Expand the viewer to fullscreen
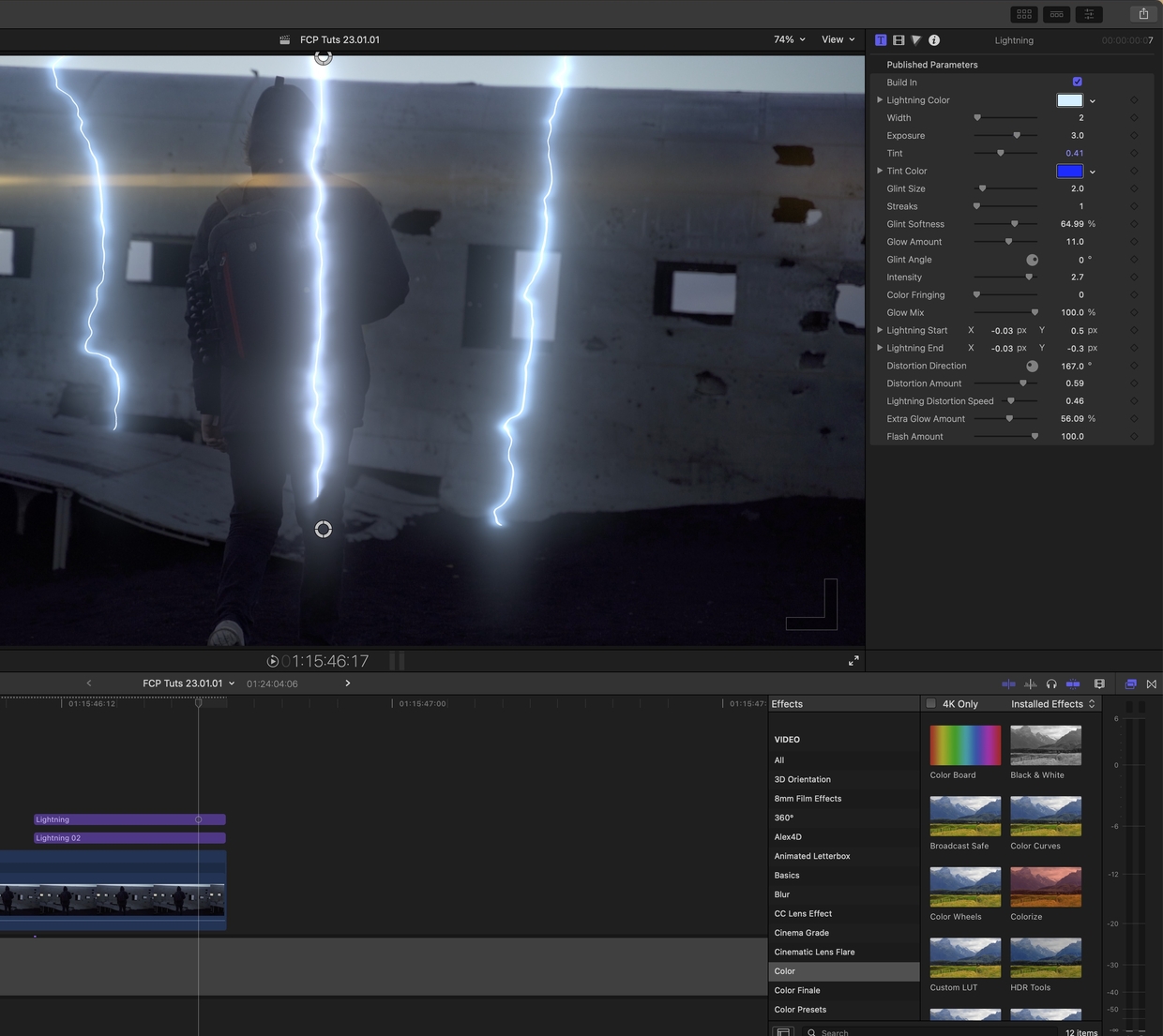The height and width of the screenshot is (1036, 1163). (853, 660)
